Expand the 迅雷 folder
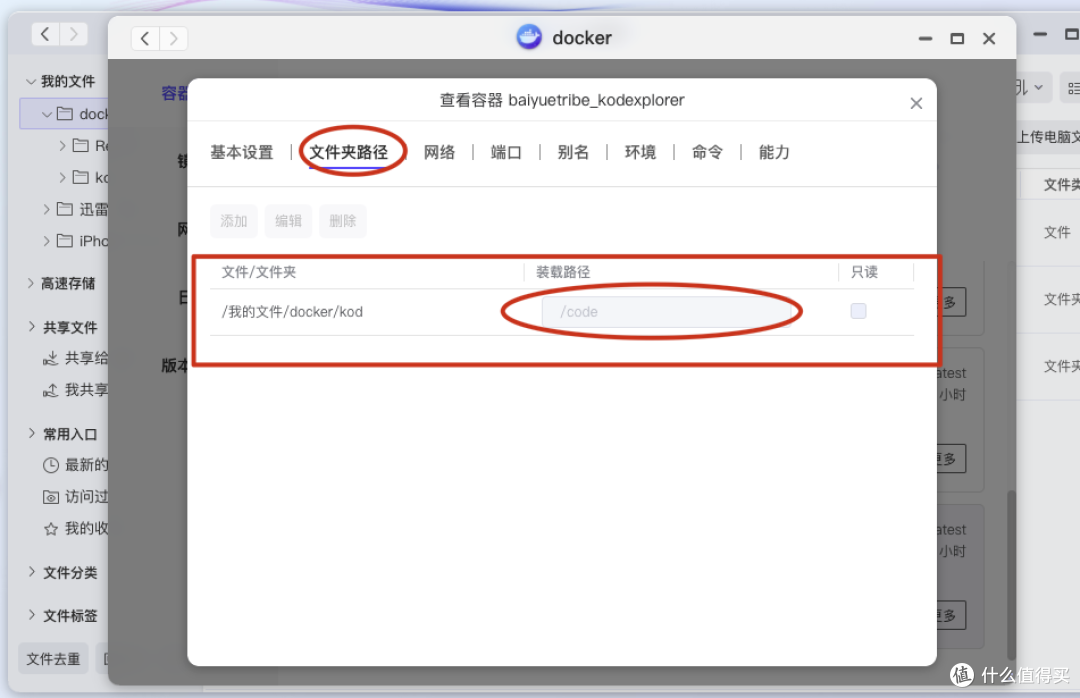Image resolution: width=1080 pixels, height=698 pixels. click(x=46, y=209)
